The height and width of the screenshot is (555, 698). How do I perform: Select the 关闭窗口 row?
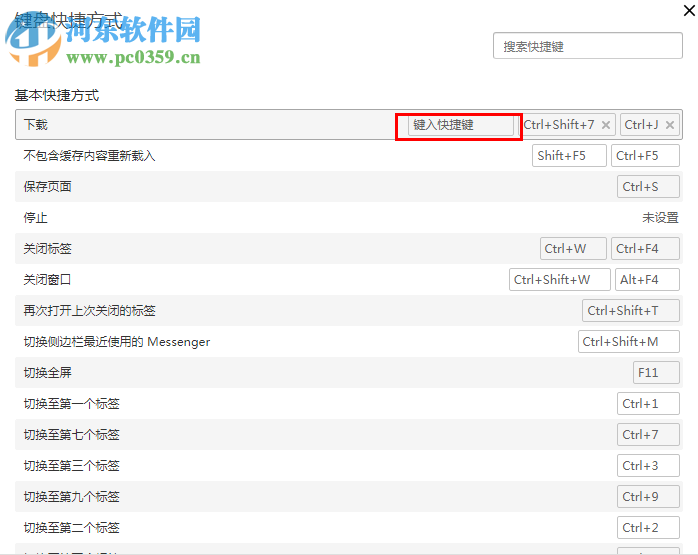coord(349,280)
